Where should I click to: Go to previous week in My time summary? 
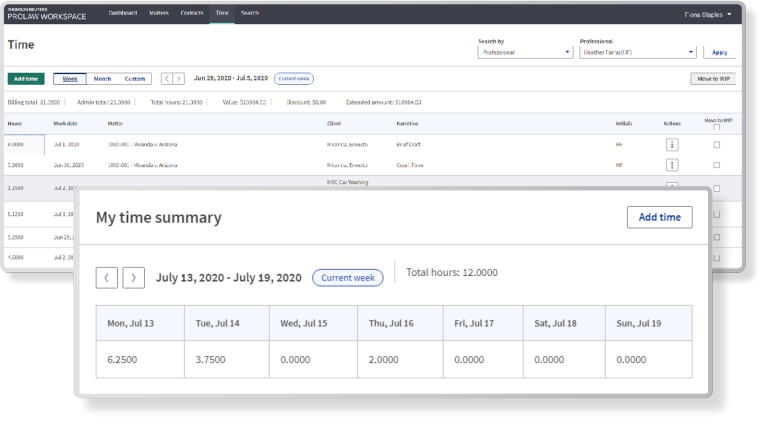coord(107,277)
